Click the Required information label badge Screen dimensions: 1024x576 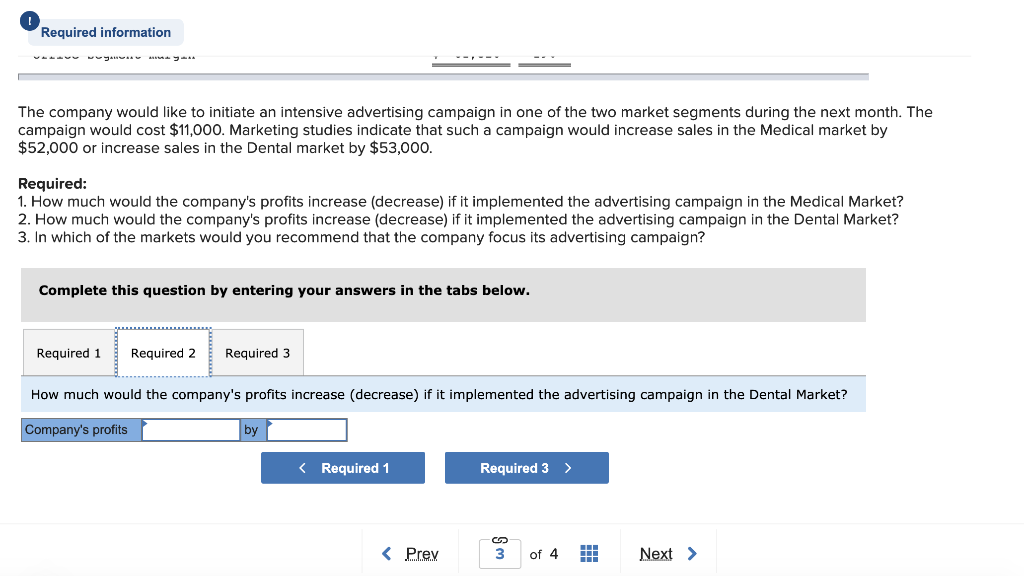(x=104, y=32)
